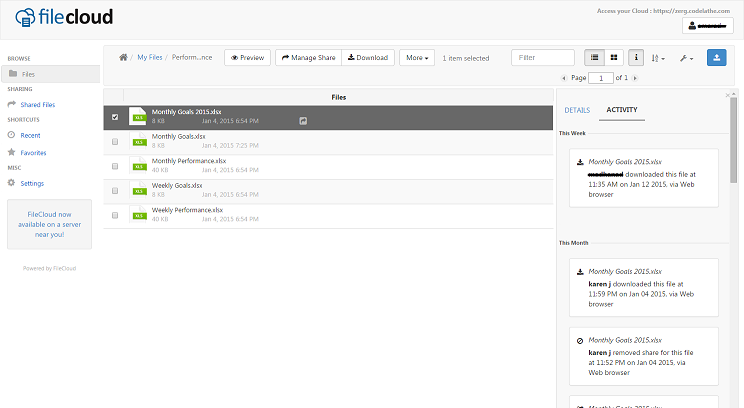Open Files in the Browse sidebar
744x408 pixels.
click(50, 74)
